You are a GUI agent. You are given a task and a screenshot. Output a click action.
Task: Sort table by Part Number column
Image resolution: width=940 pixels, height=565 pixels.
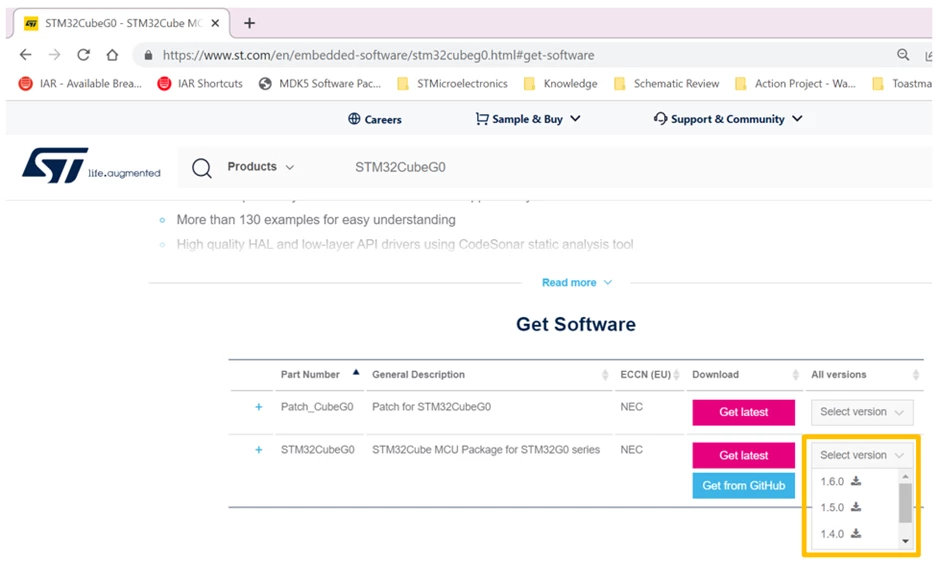320,374
